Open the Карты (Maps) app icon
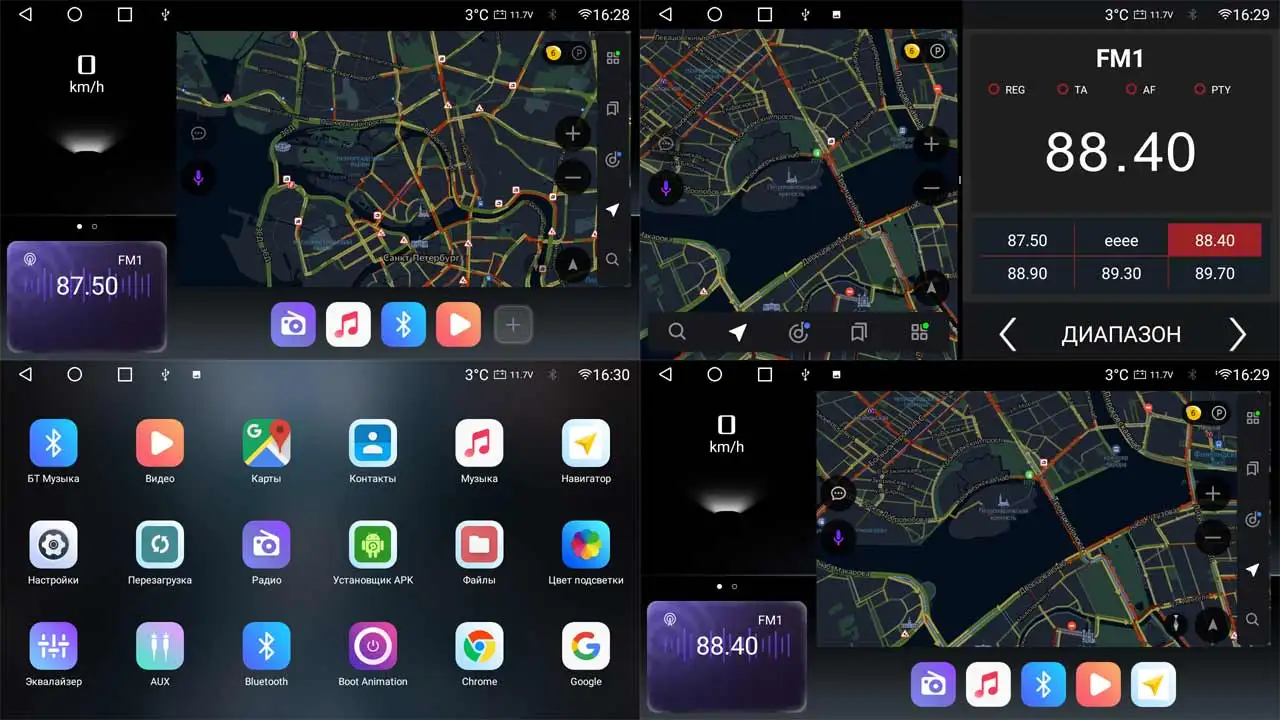The image size is (1280, 720). (266, 444)
